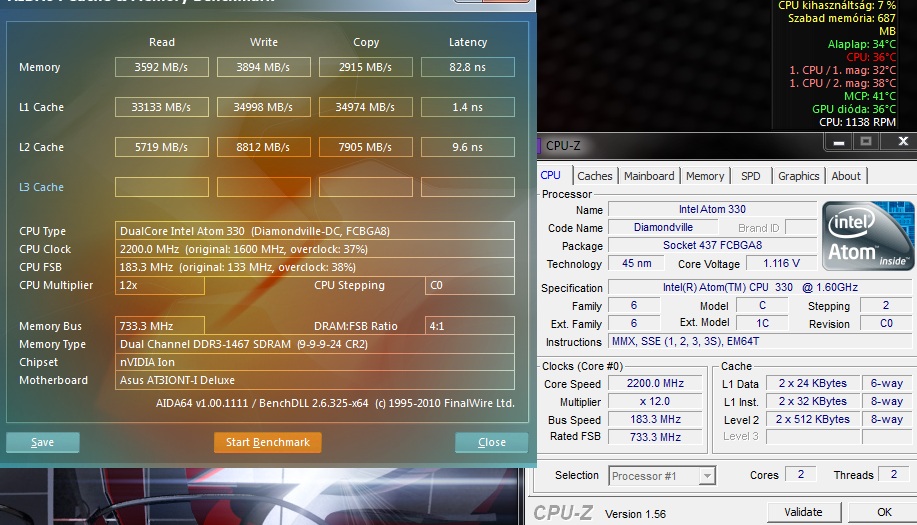Click the Memory Bus 733.3 MHz field
Image resolution: width=917 pixels, height=525 pixels.
pos(160,326)
